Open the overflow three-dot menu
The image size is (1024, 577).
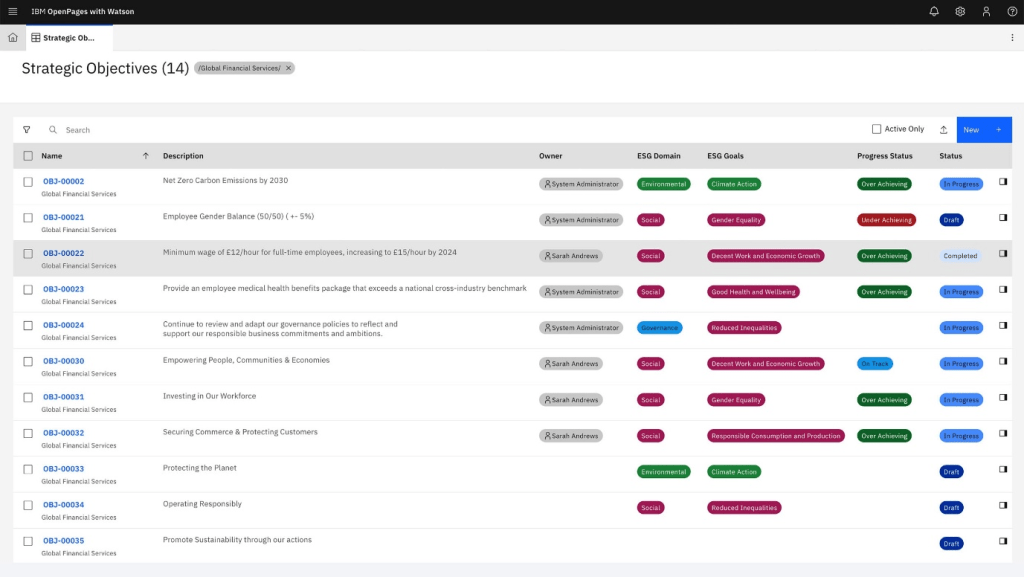coord(1013,36)
